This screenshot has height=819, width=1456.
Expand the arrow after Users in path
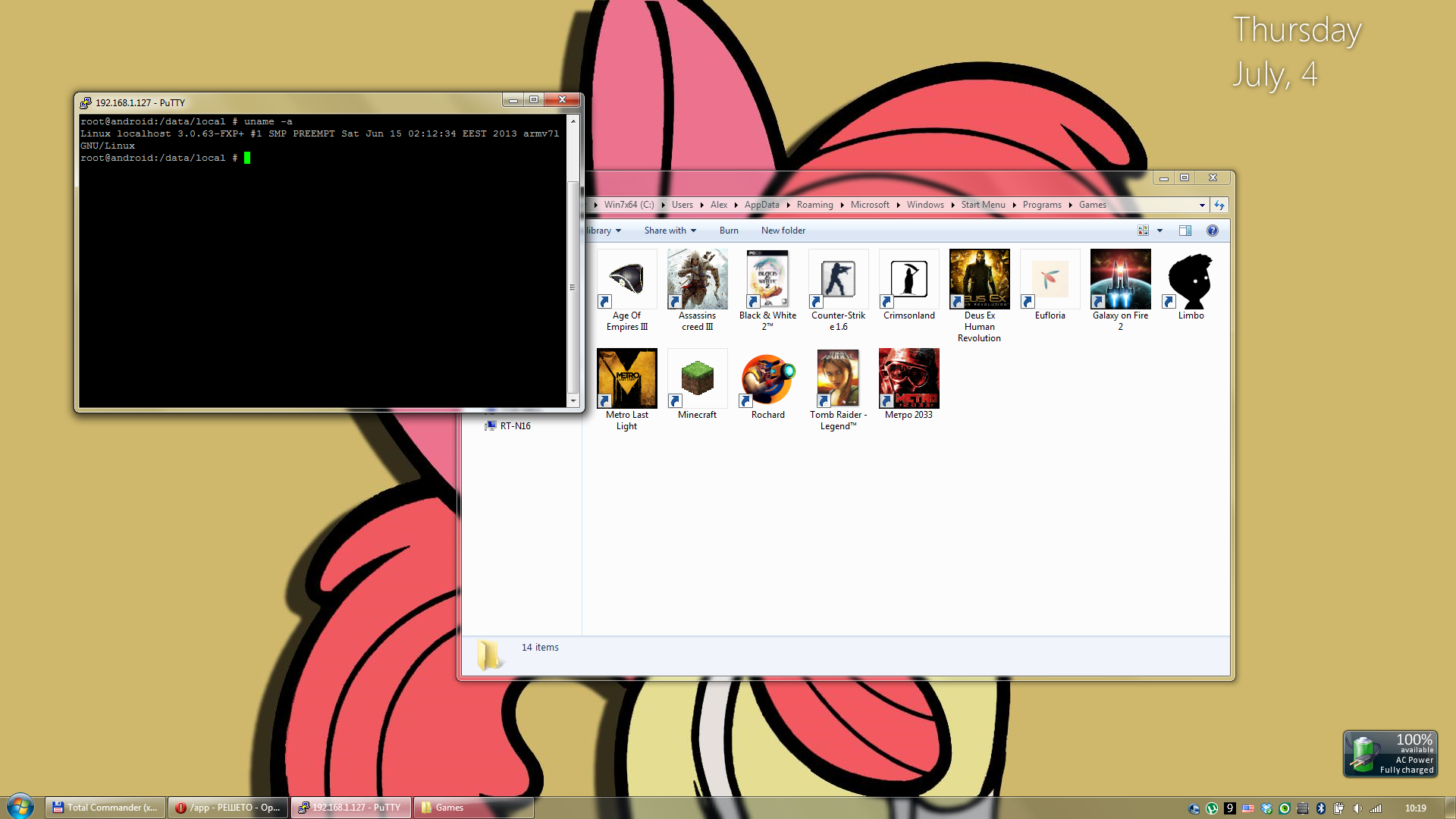coord(701,205)
